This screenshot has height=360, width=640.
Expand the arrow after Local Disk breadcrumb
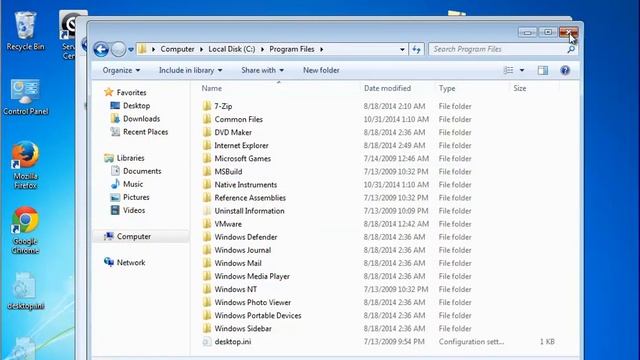262,49
